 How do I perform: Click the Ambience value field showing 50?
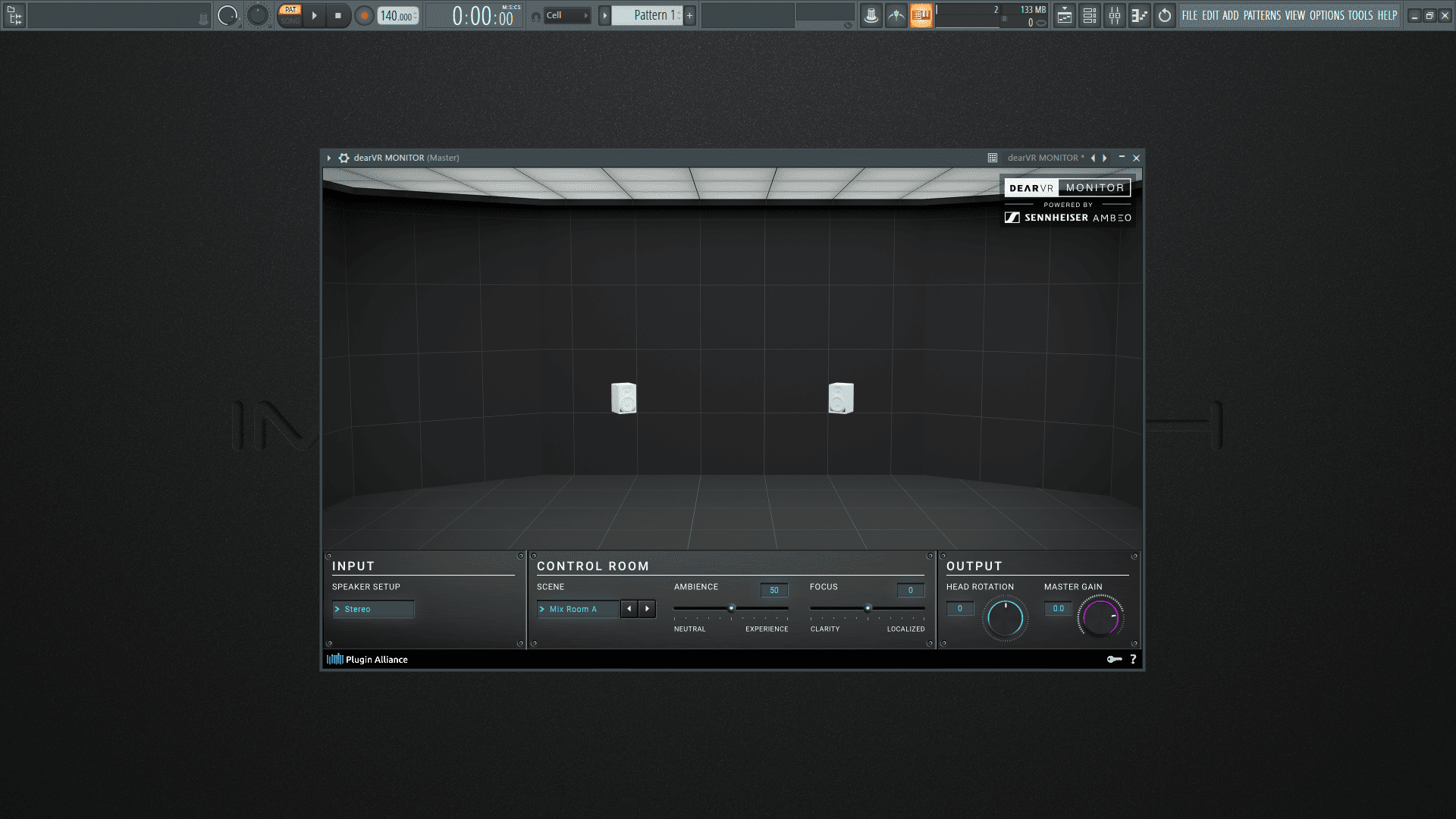(x=774, y=590)
